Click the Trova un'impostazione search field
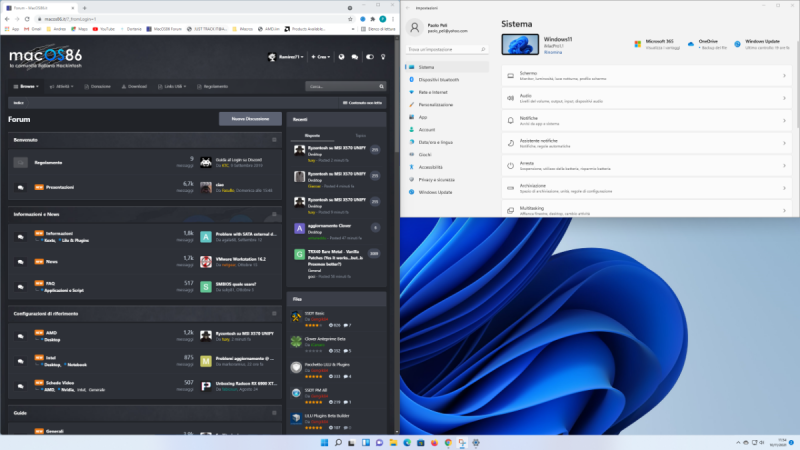Viewport: 800px width, 450px height. [446, 49]
